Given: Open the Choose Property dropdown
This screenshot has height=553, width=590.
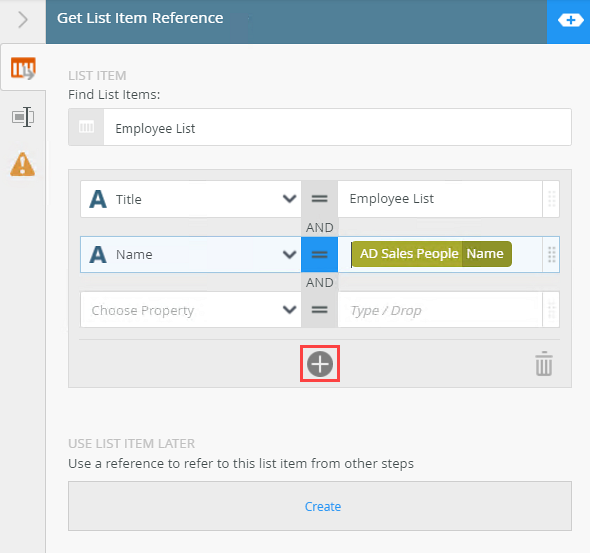Looking at the screenshot, I should coord(190,310).
